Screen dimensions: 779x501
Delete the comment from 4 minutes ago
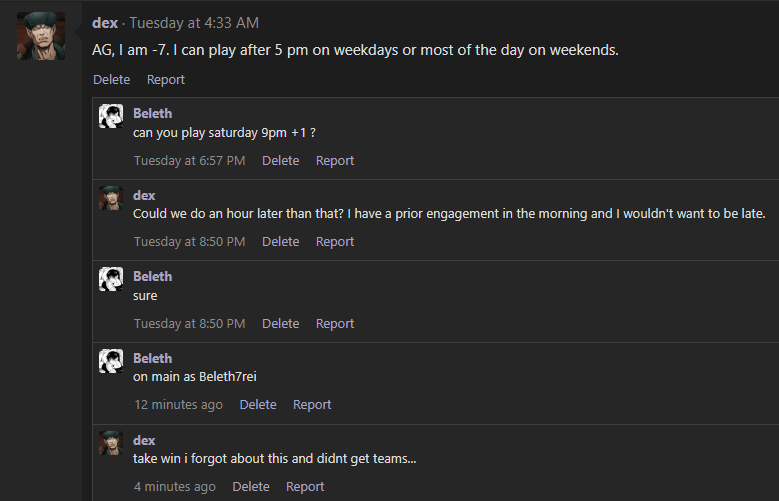tap(251, 487)
